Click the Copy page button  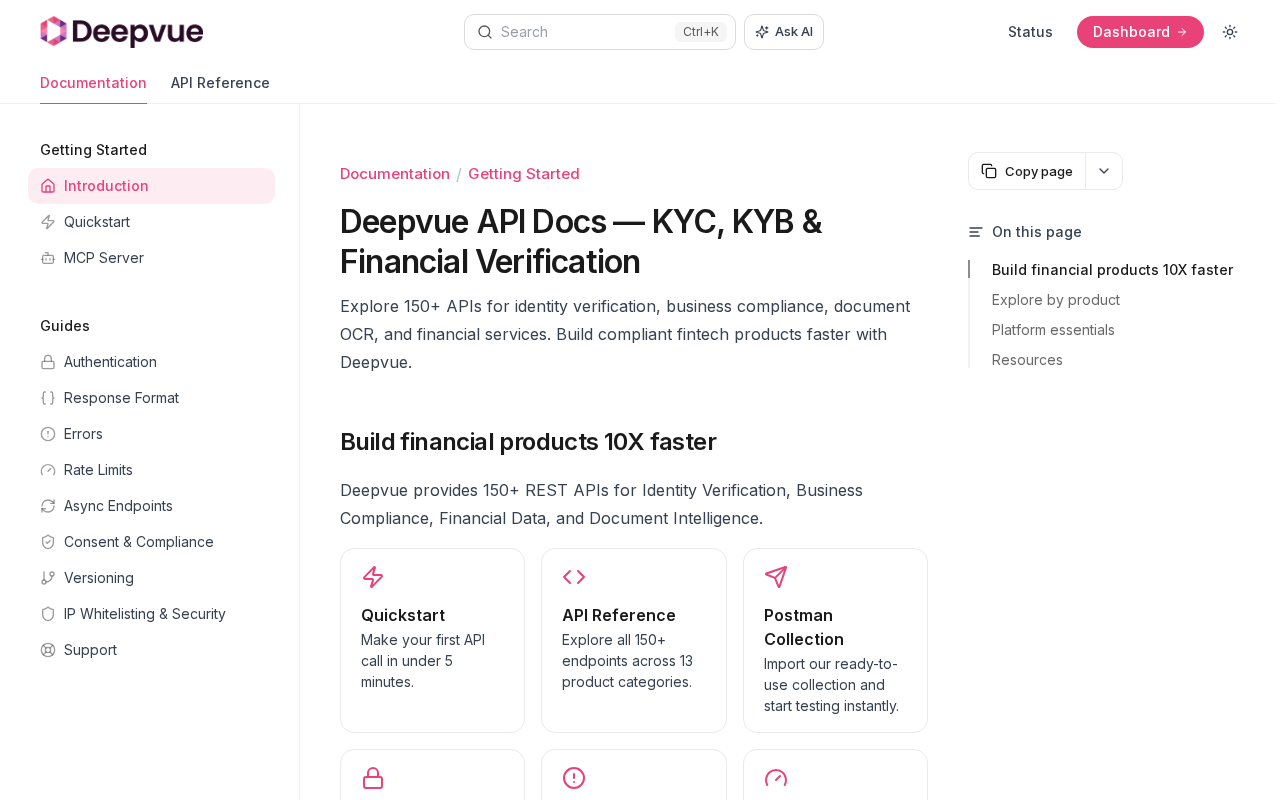(1027, 171)
